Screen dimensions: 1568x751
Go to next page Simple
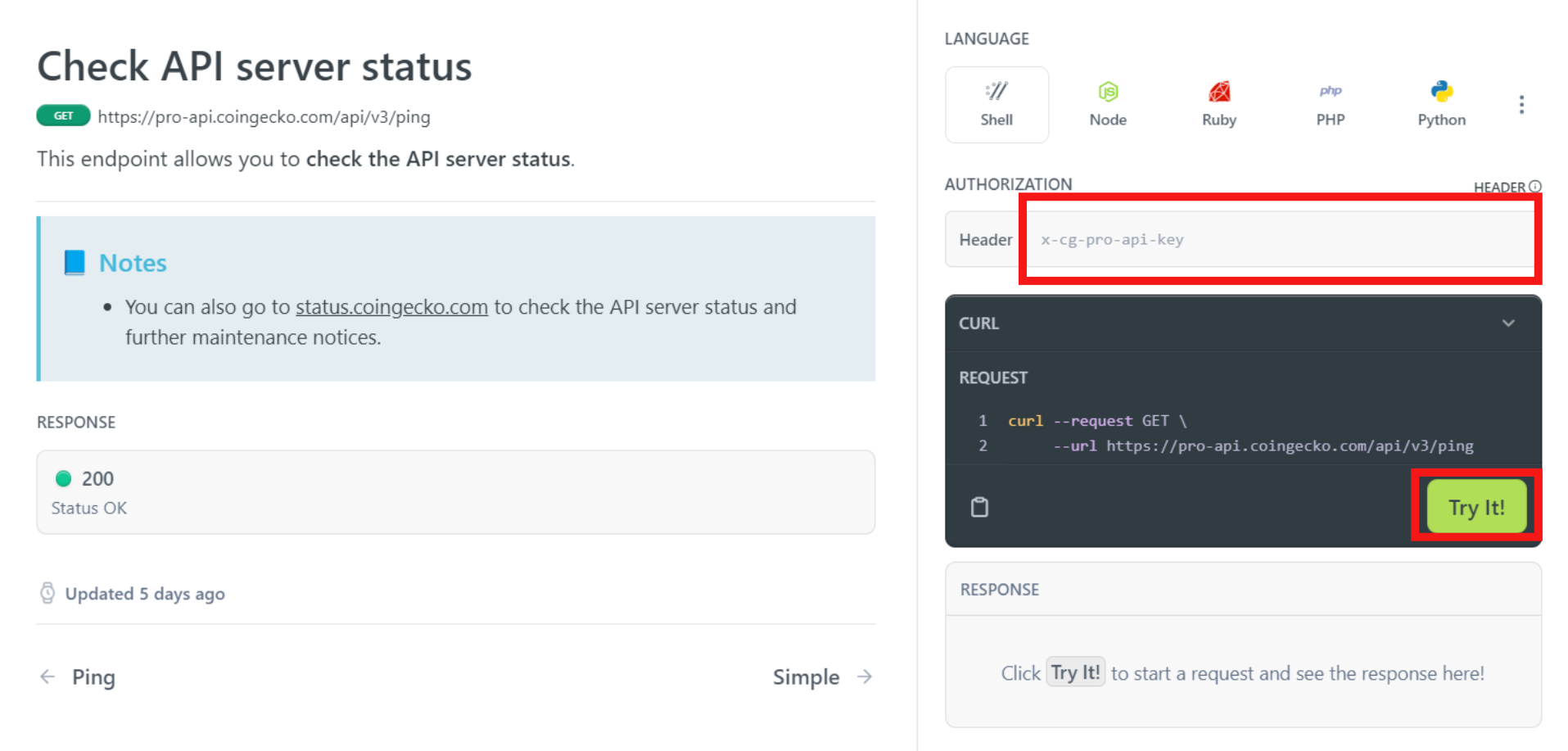coord(823,677)
